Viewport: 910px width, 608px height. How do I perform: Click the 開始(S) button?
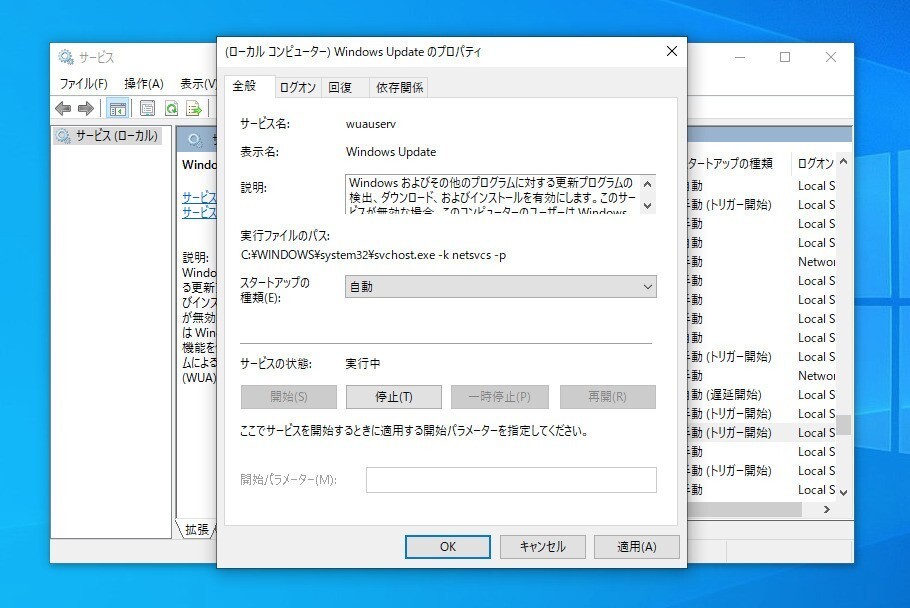pyautogui.click(x=288, y=397)
